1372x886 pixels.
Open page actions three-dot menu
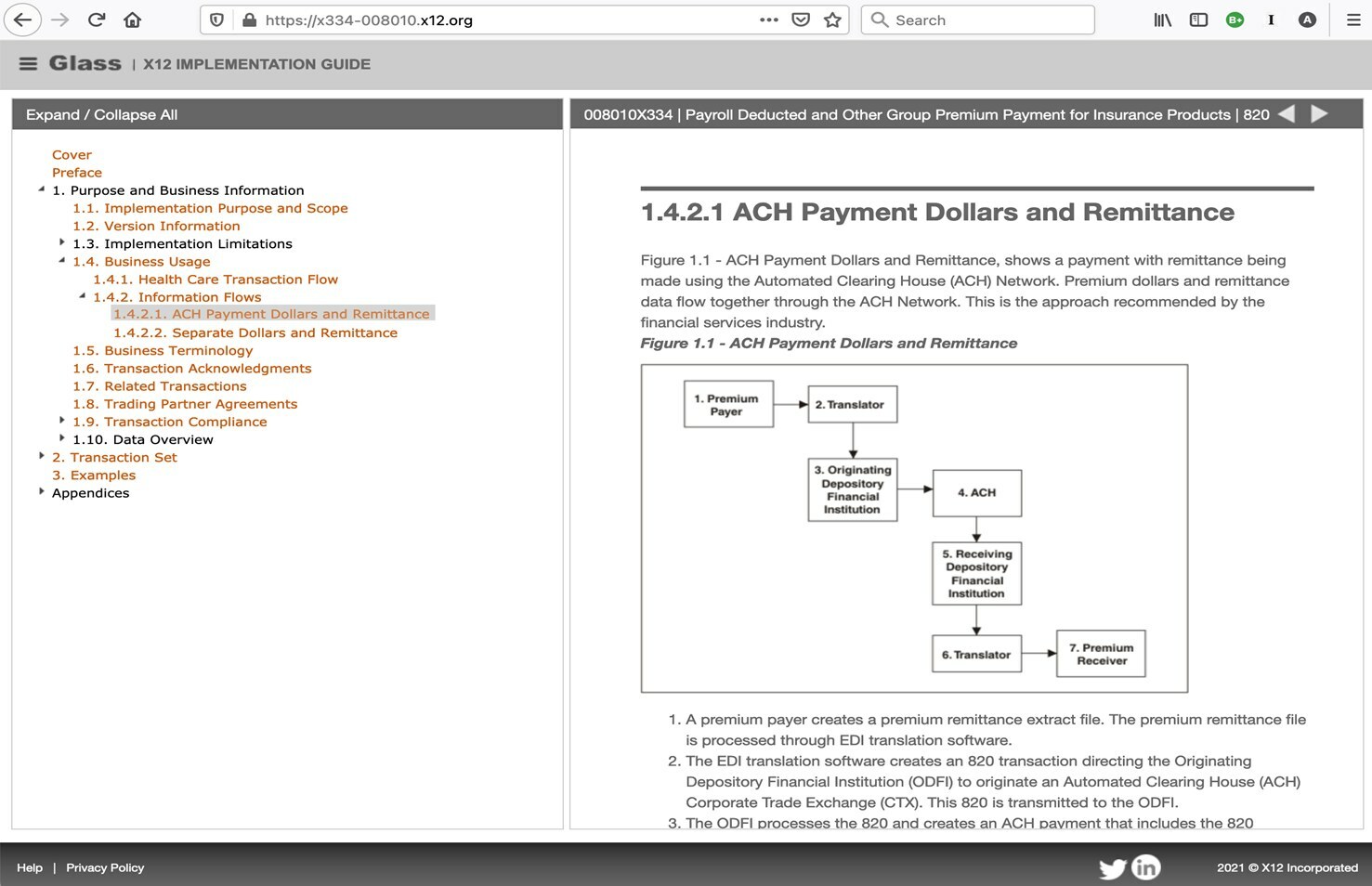point(769,20)
